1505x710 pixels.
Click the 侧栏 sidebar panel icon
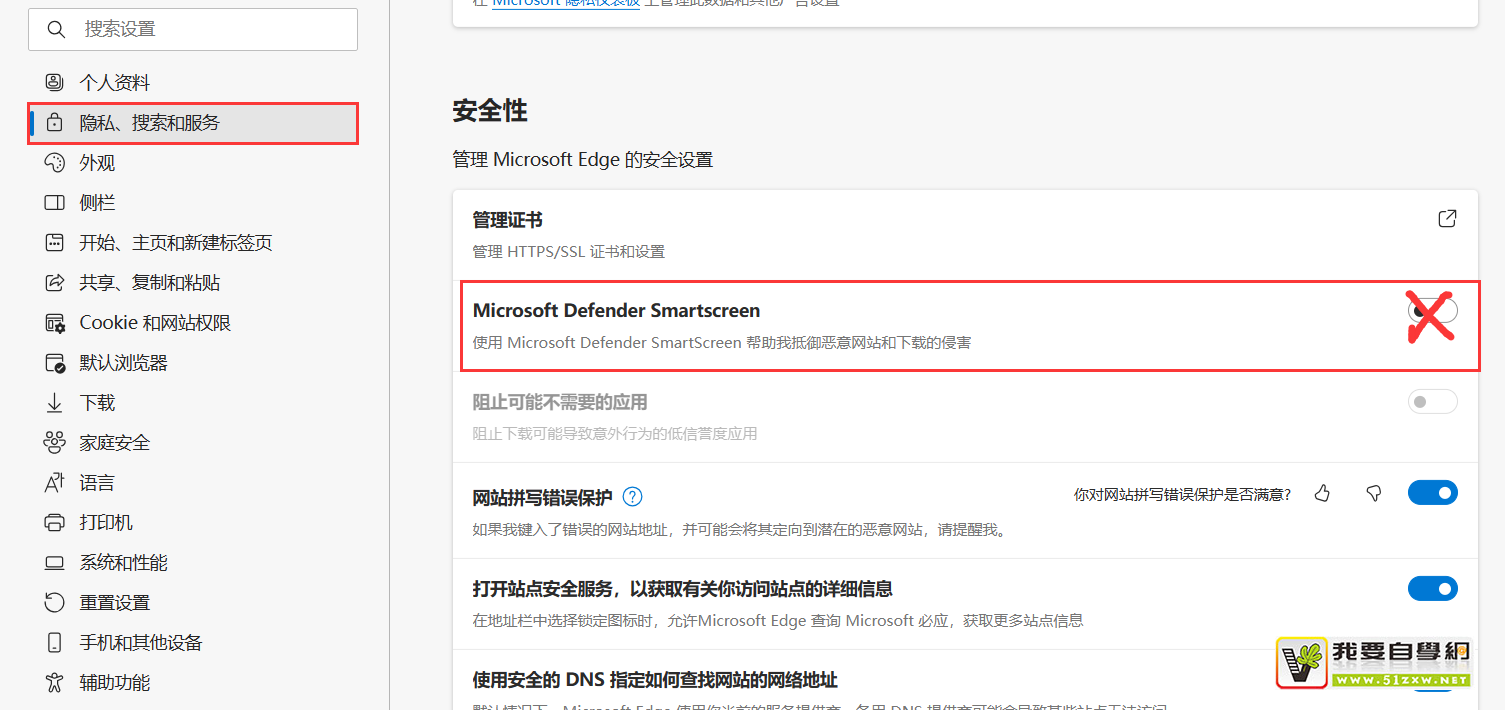55,203
